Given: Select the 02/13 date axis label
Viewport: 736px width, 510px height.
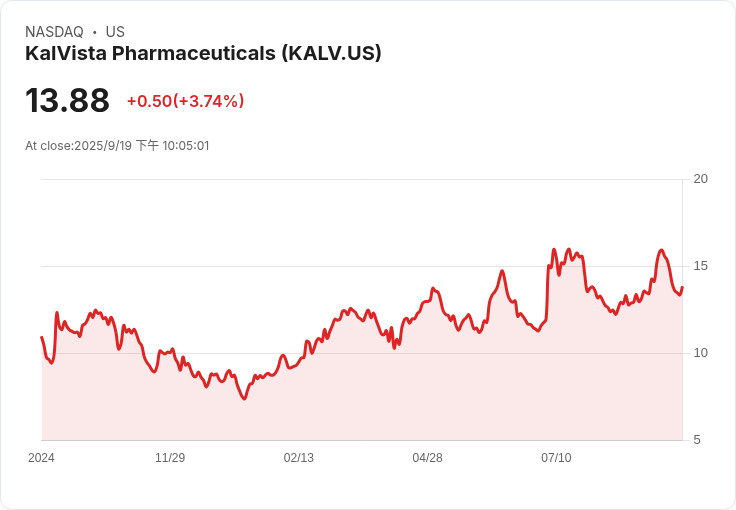Looking at the screenshot, I should 299,458.
